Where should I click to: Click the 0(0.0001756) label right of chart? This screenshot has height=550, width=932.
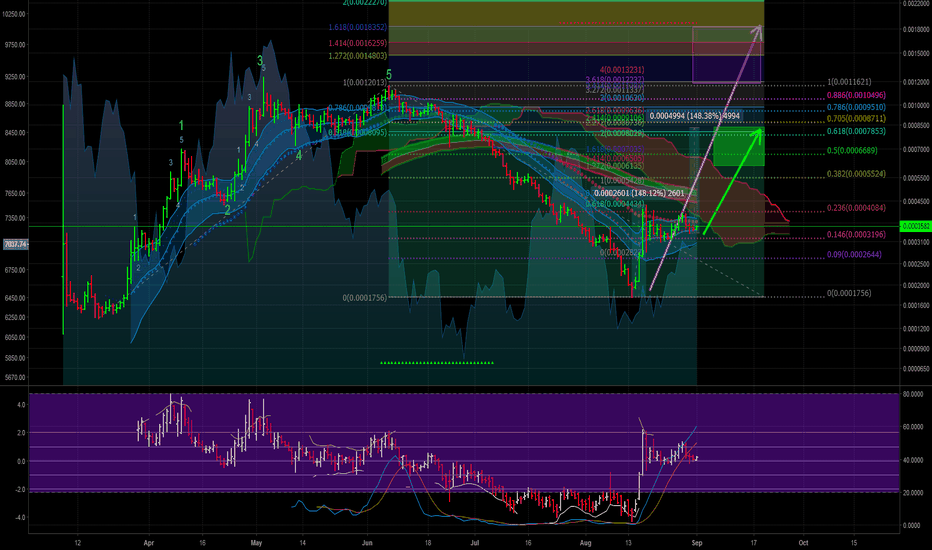[x=849, y=293]
